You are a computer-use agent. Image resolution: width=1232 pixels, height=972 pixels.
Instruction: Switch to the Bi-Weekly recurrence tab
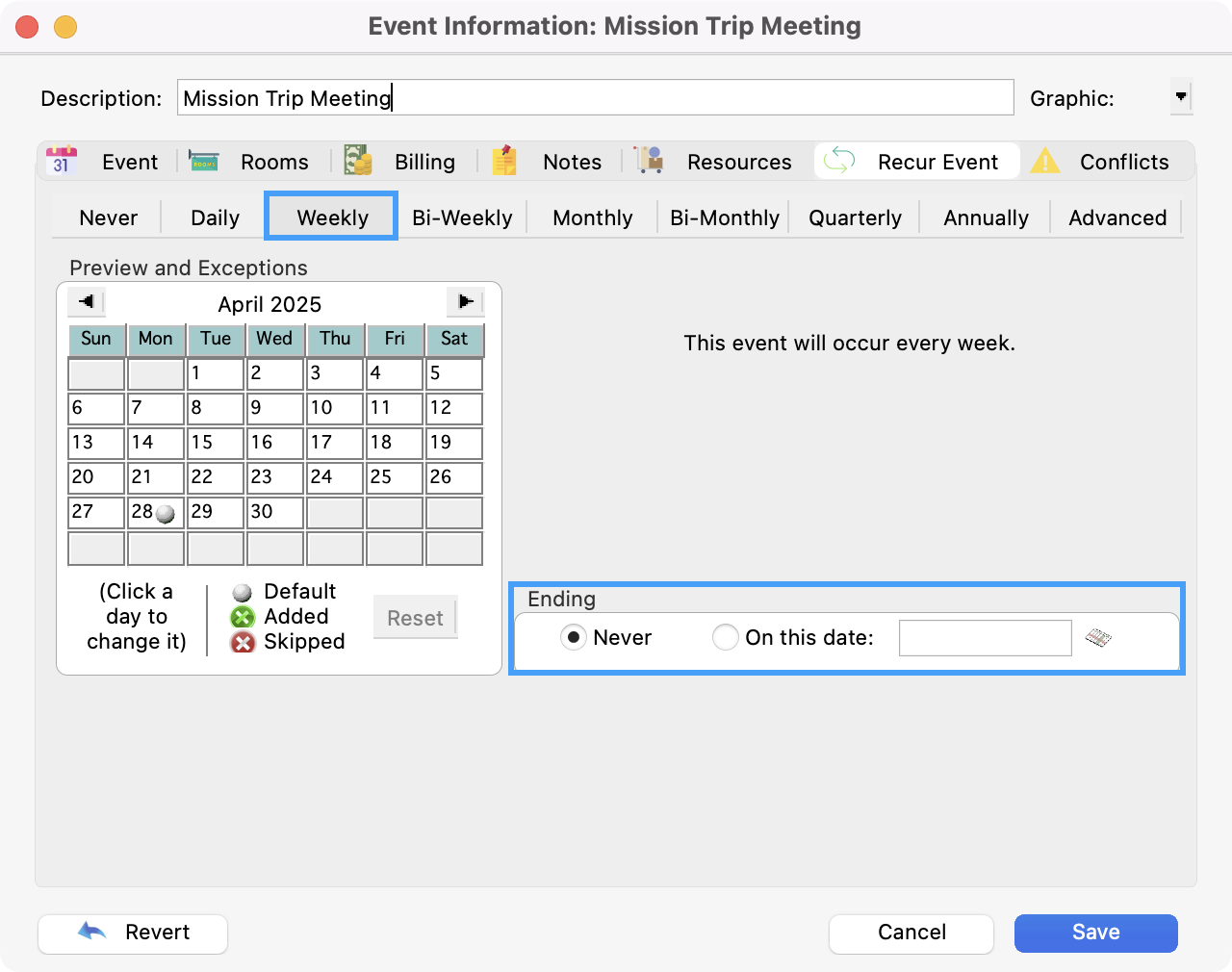point(462,217)
